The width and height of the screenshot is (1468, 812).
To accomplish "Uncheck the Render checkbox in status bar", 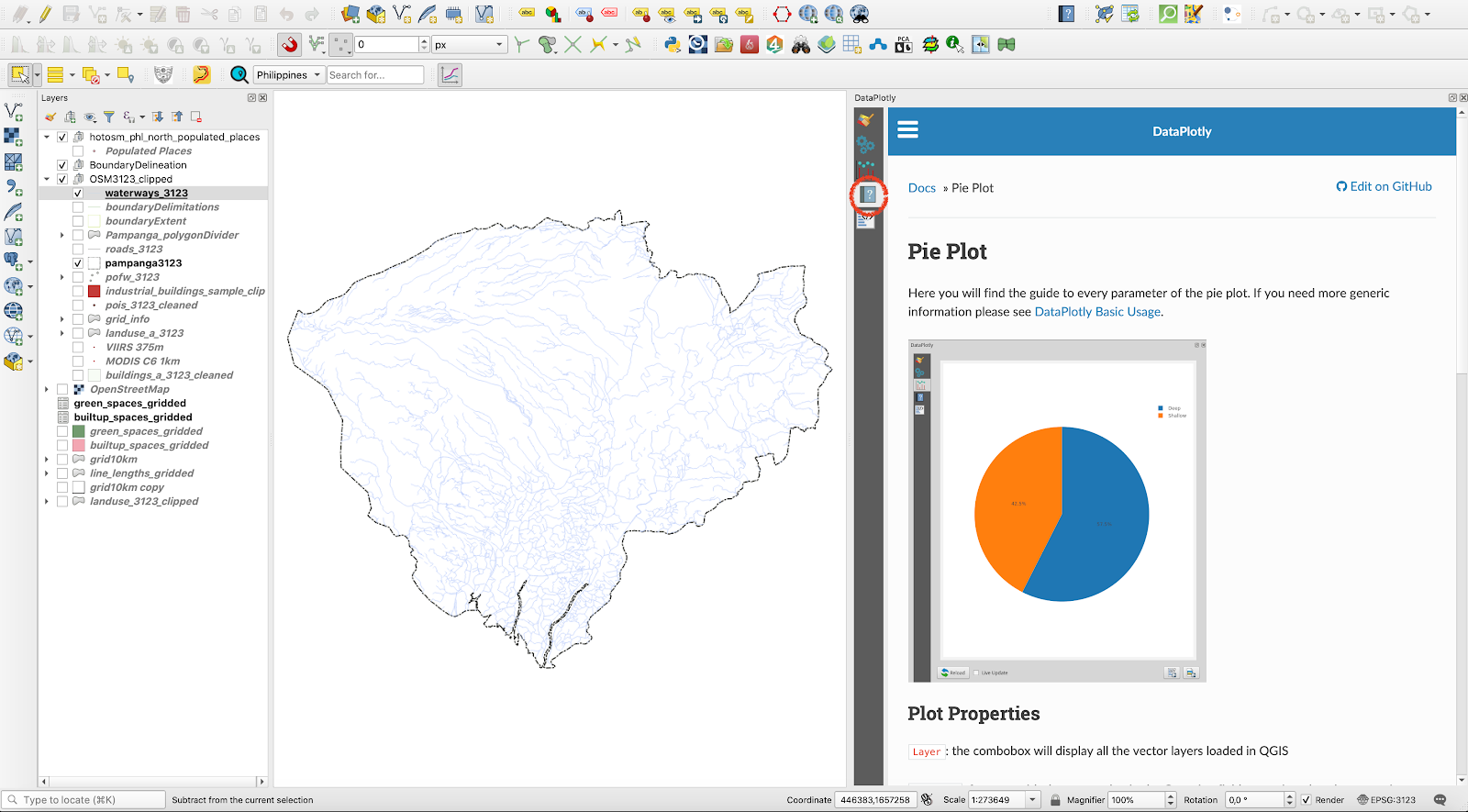I will [1306, 800].
